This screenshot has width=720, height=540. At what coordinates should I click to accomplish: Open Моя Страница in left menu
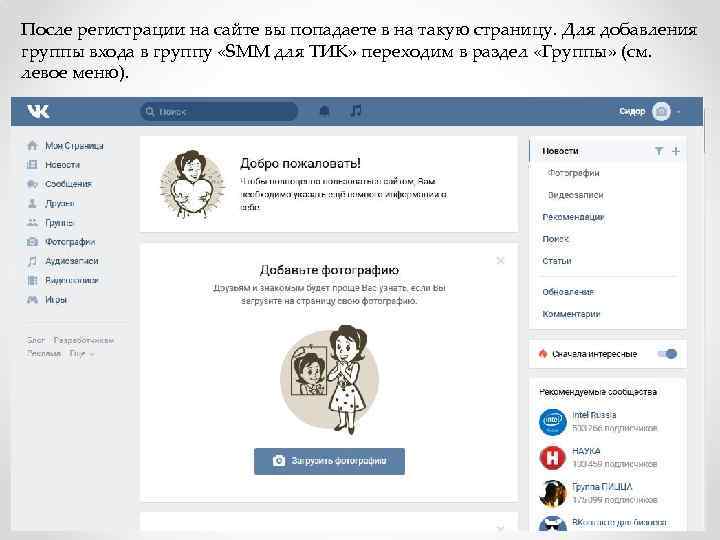pyautogui.click(x=74, y=146)
